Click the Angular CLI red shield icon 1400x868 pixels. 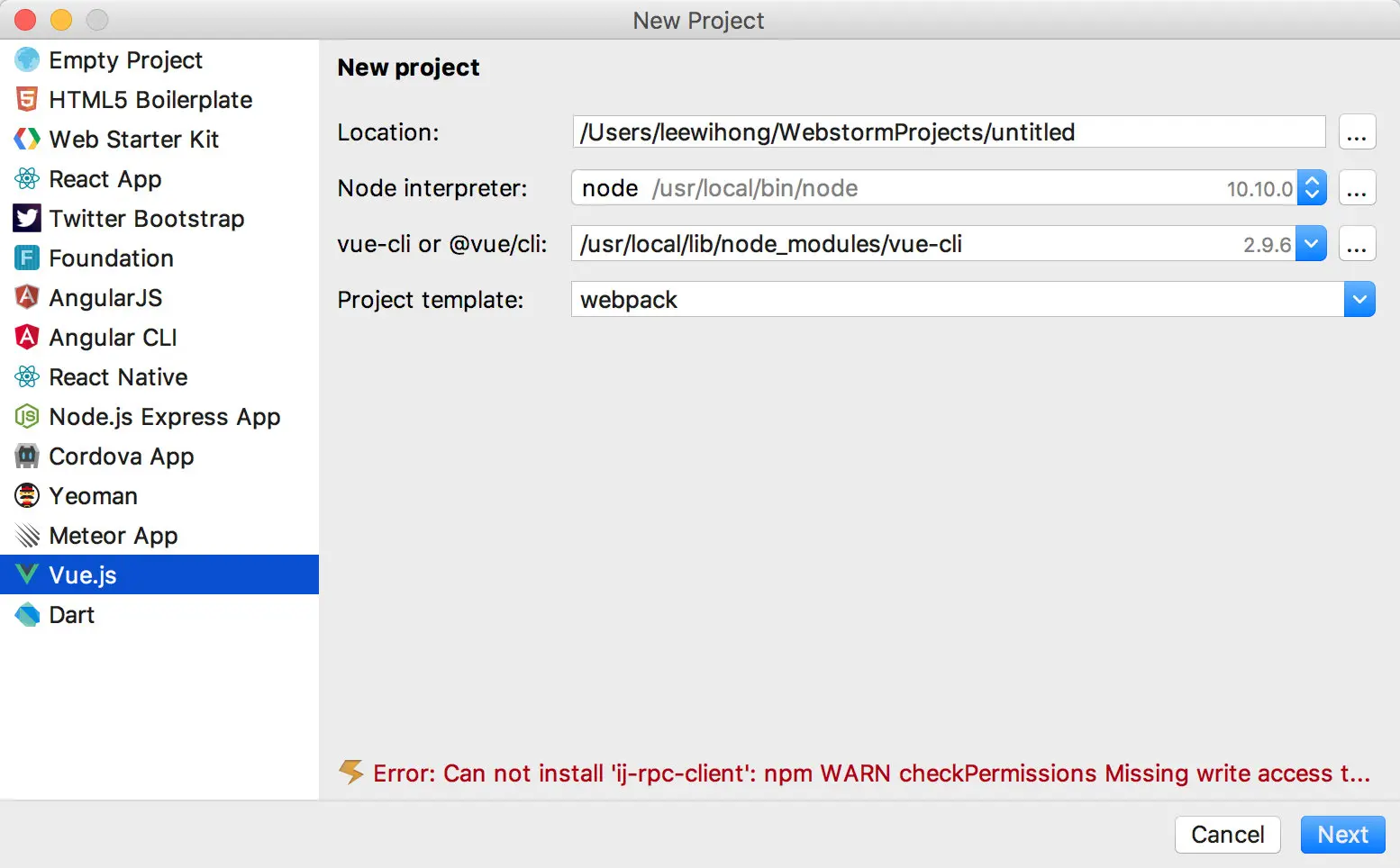pyautogui.click(x=27, y=337)
